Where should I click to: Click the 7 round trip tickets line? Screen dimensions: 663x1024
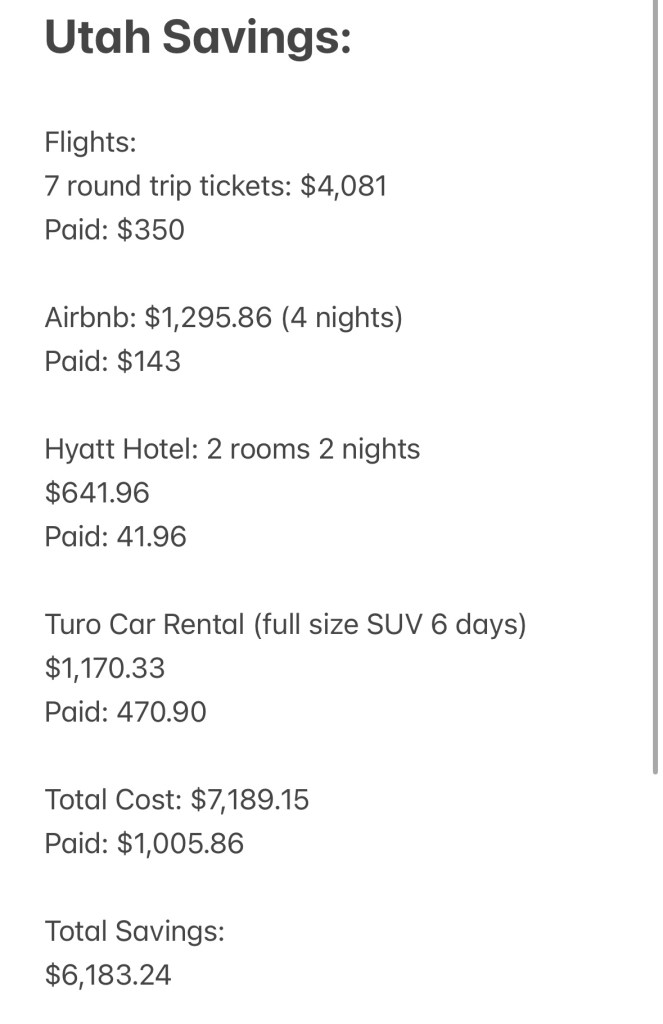point(170,186)
